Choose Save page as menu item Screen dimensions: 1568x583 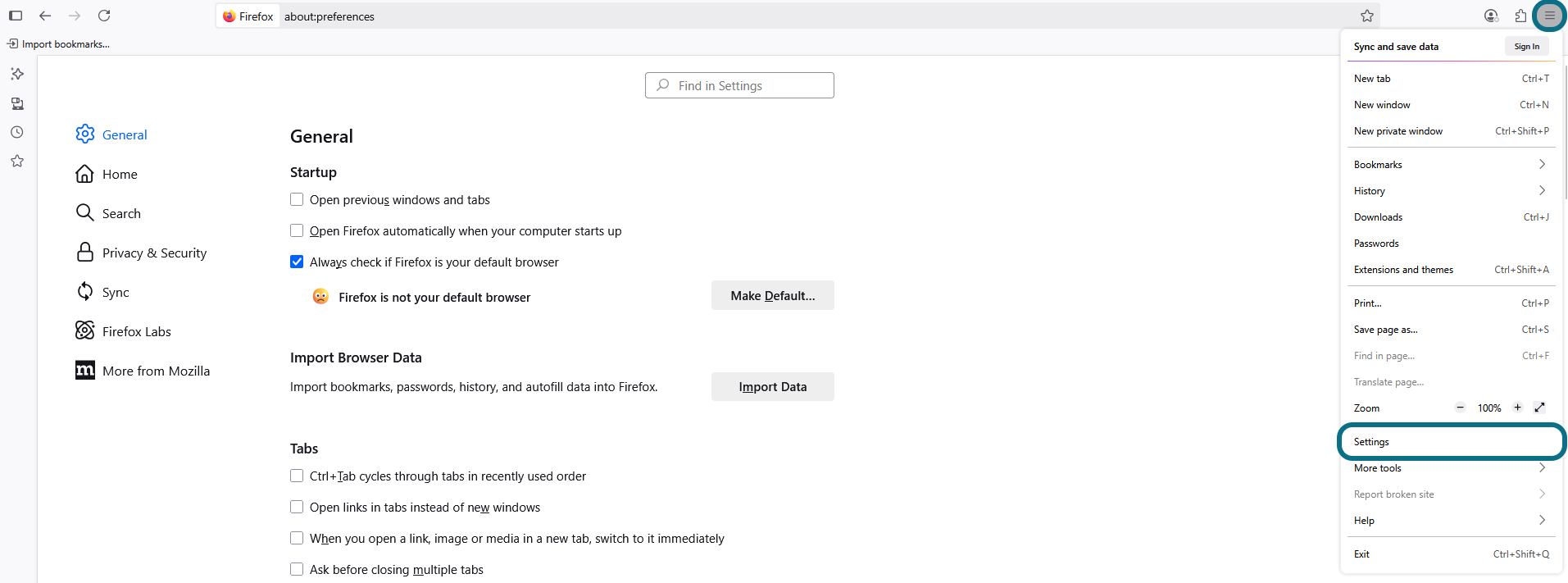(x=1451, y=330)
